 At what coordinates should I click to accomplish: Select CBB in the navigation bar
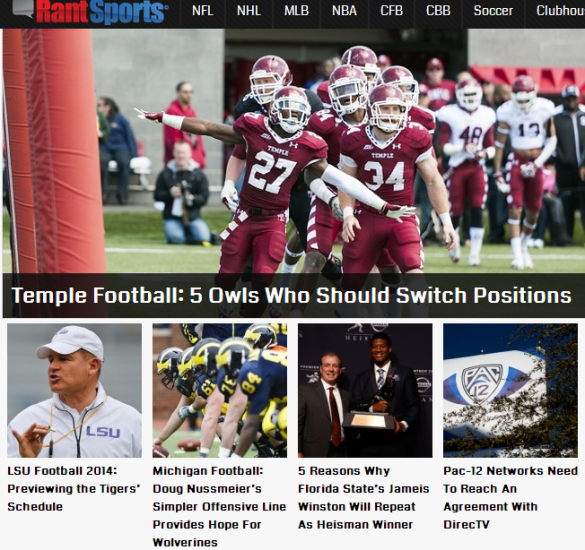pos(438,11)
